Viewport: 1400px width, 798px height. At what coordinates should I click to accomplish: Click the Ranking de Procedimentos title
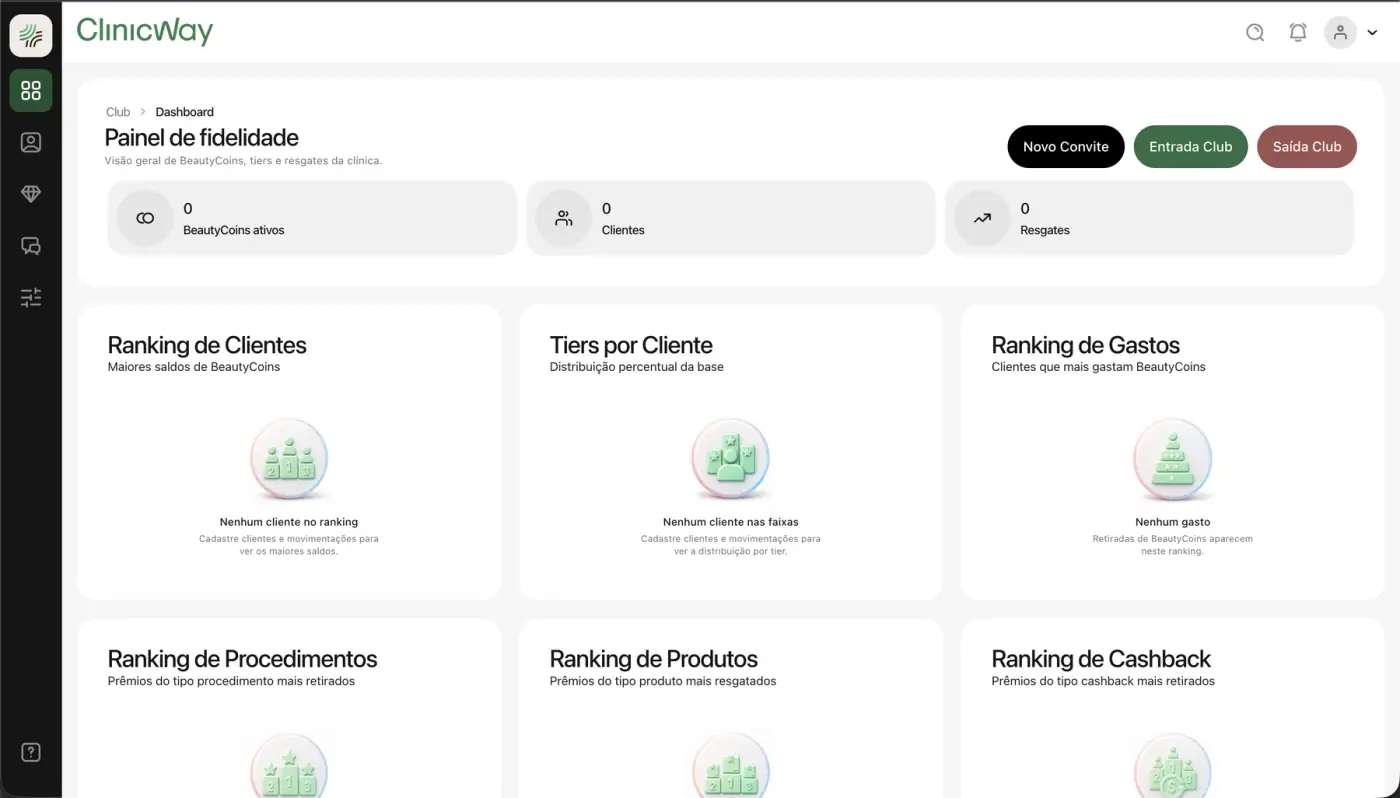pos(243,660)
